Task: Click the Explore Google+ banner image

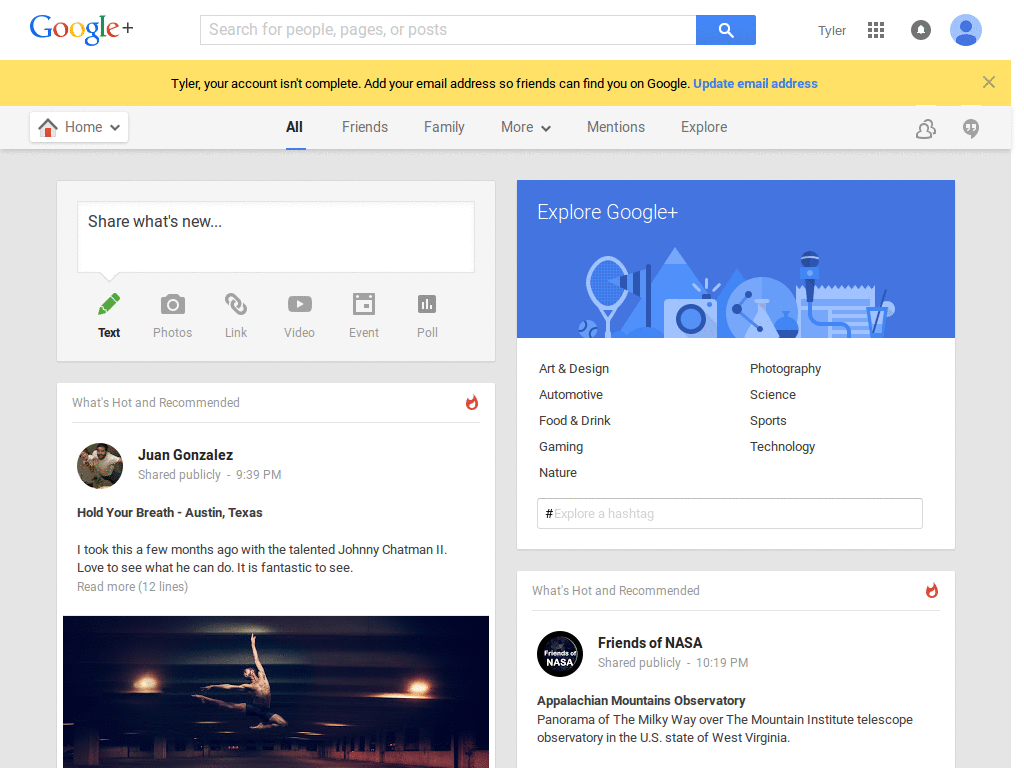Action: point(736,259)
